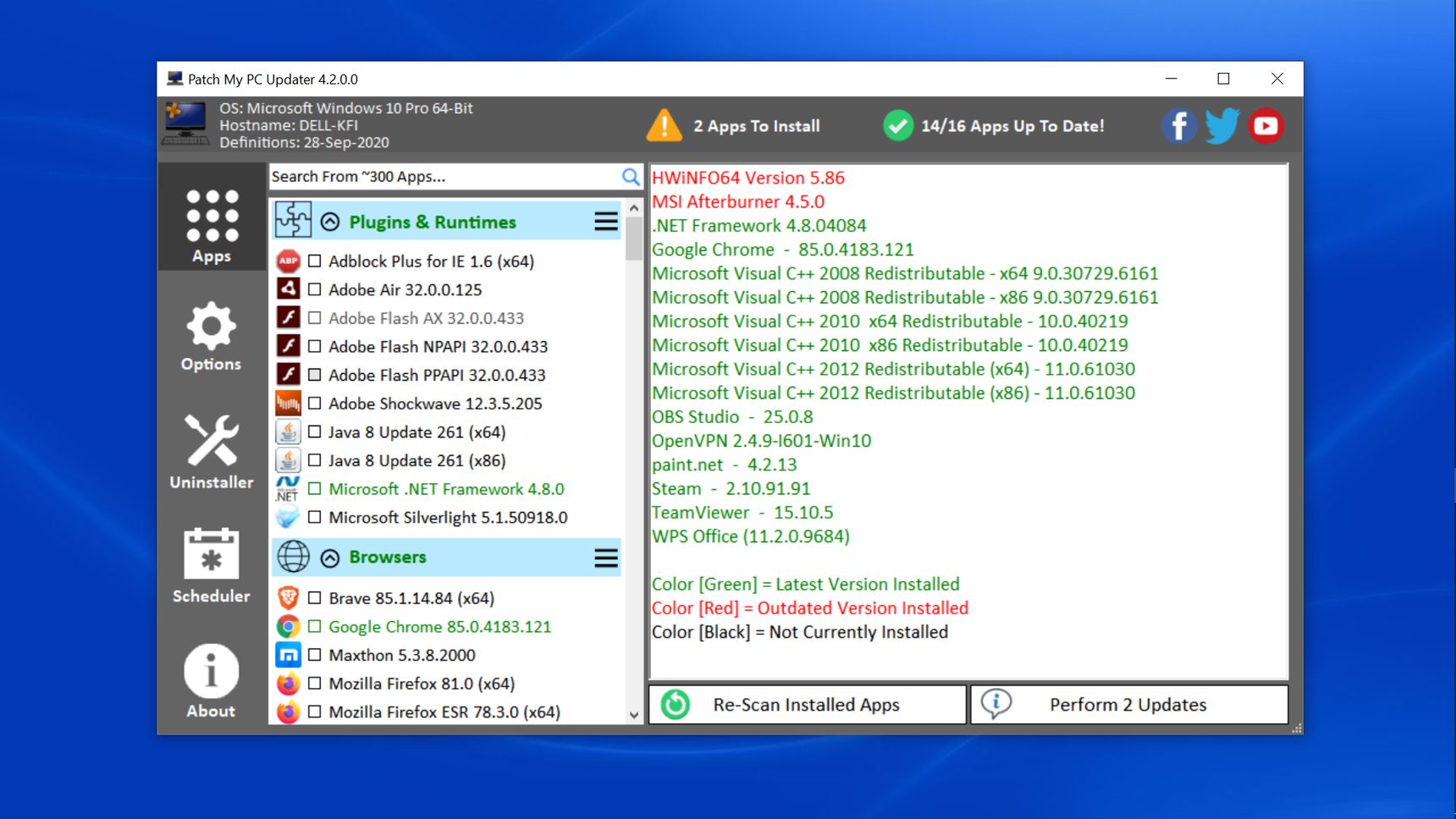Click the Microsoft Silverlight icon

pos(288,517)
